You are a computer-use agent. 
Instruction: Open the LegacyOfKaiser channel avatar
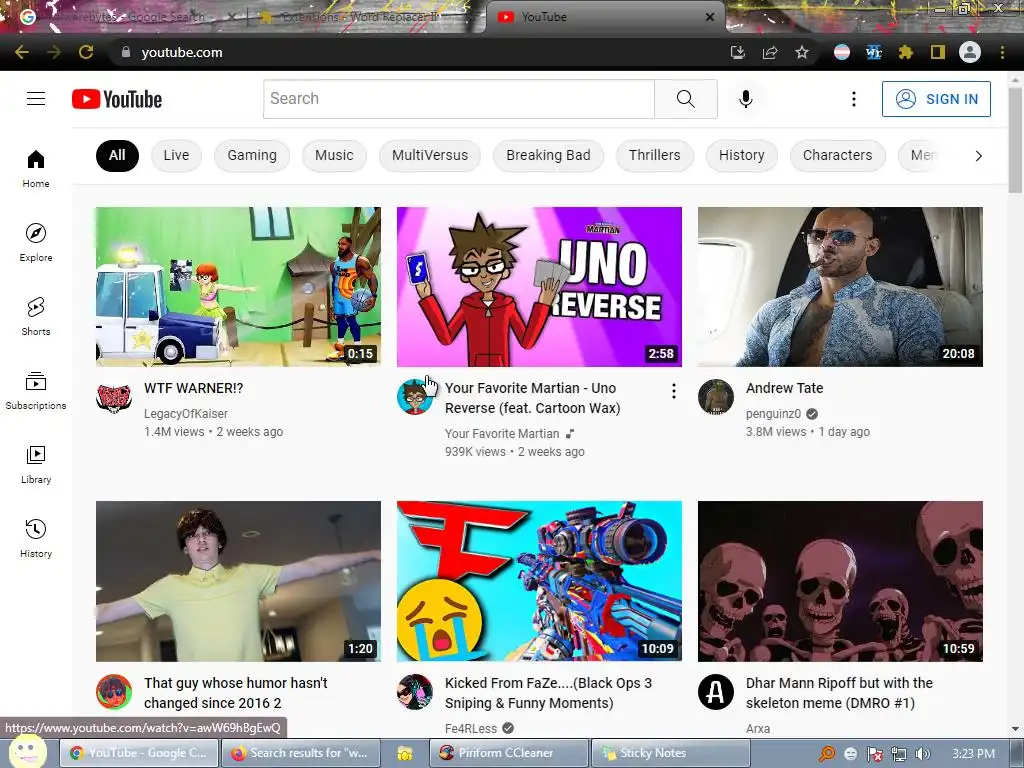[x=114, y=397]
